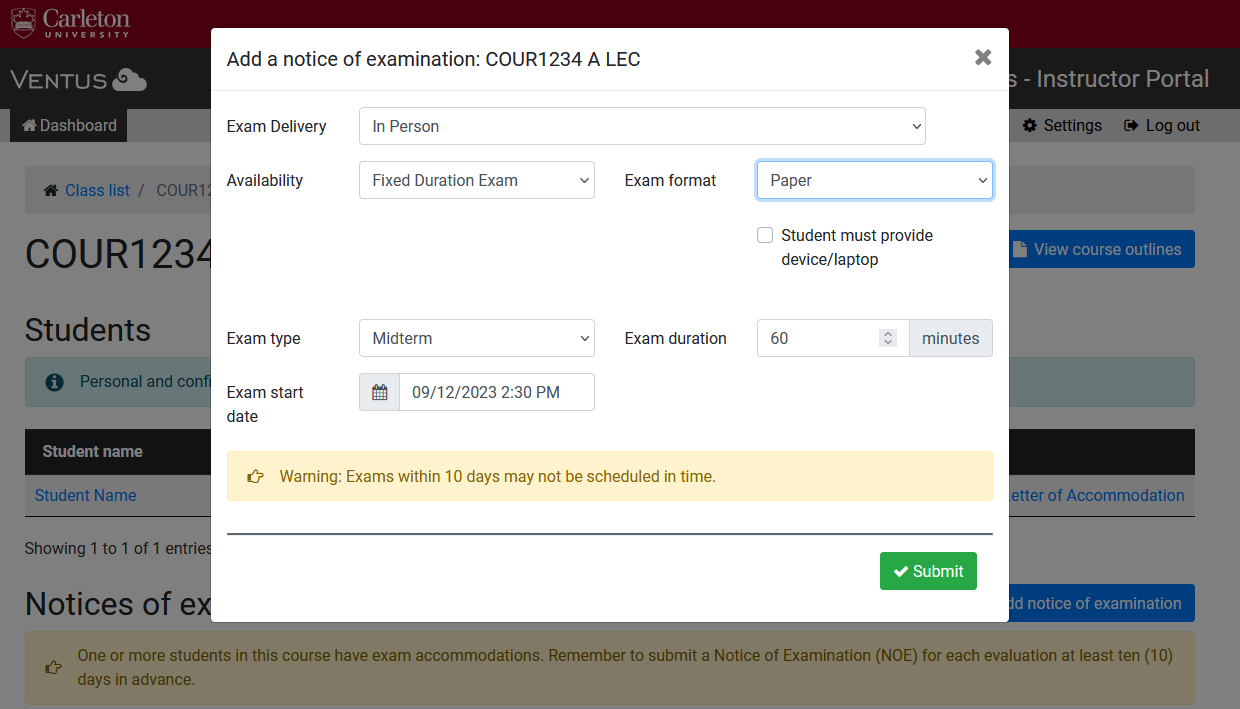1240x709 pixels.
Task: Enable Student must provide device/laptop
Action: click(765, 234)
